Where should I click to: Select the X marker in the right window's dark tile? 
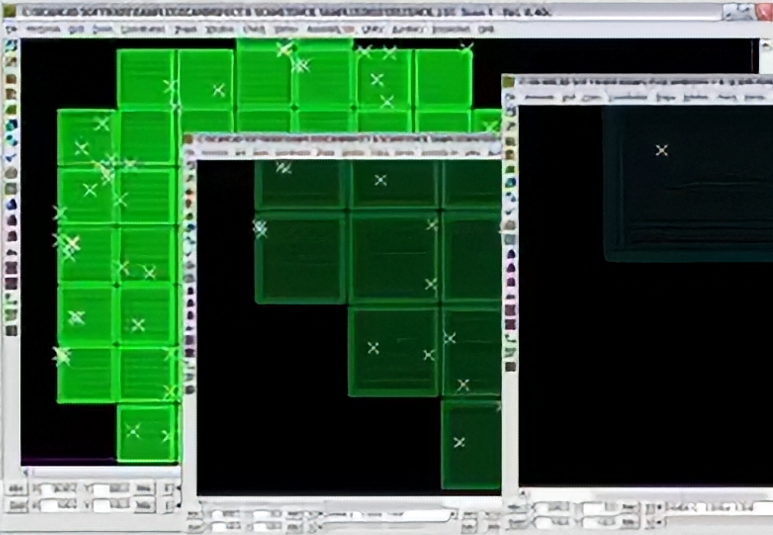coord(661,151)
